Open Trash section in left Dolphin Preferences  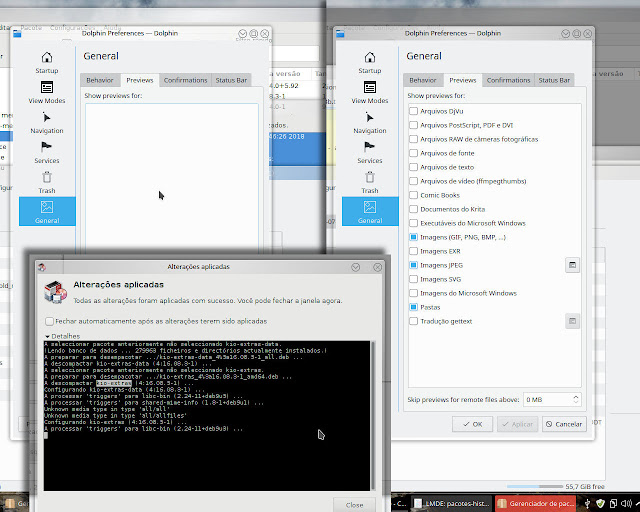pyautogui.click(x=47, y=183)
